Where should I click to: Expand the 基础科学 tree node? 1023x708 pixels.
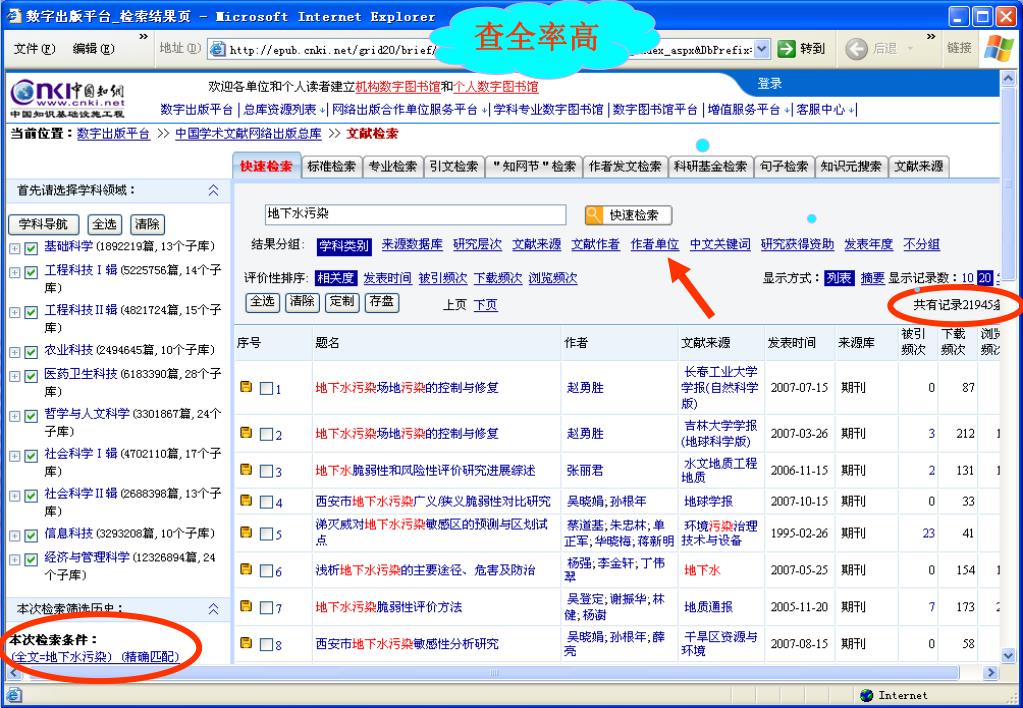pos(14,249)
